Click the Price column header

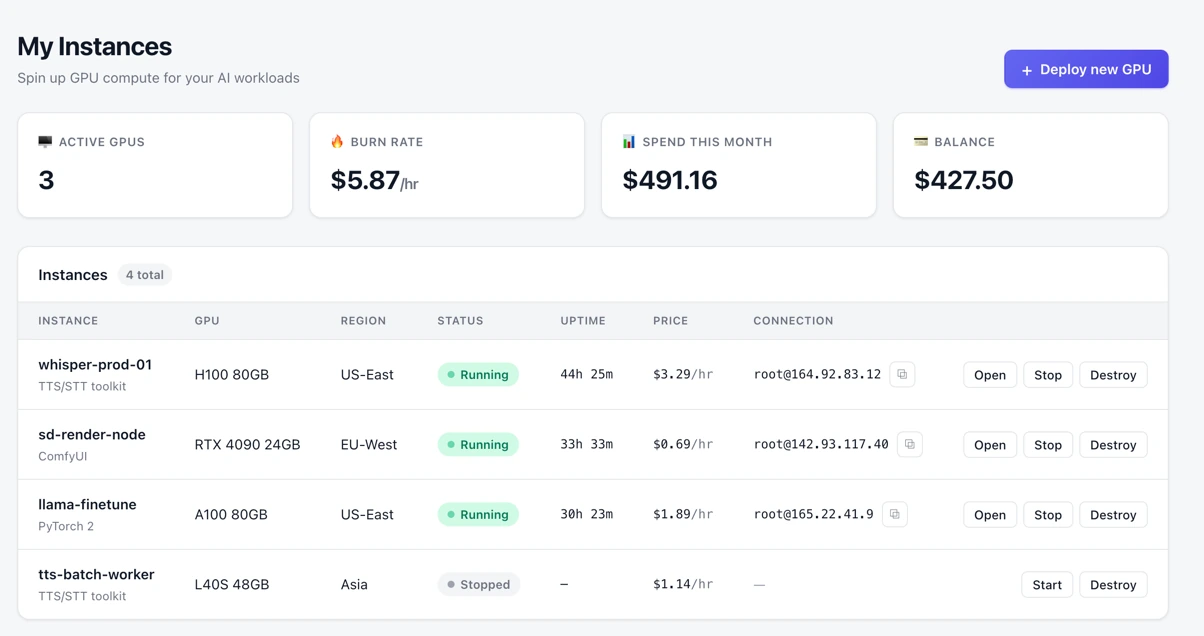click(x=670, y=321)
